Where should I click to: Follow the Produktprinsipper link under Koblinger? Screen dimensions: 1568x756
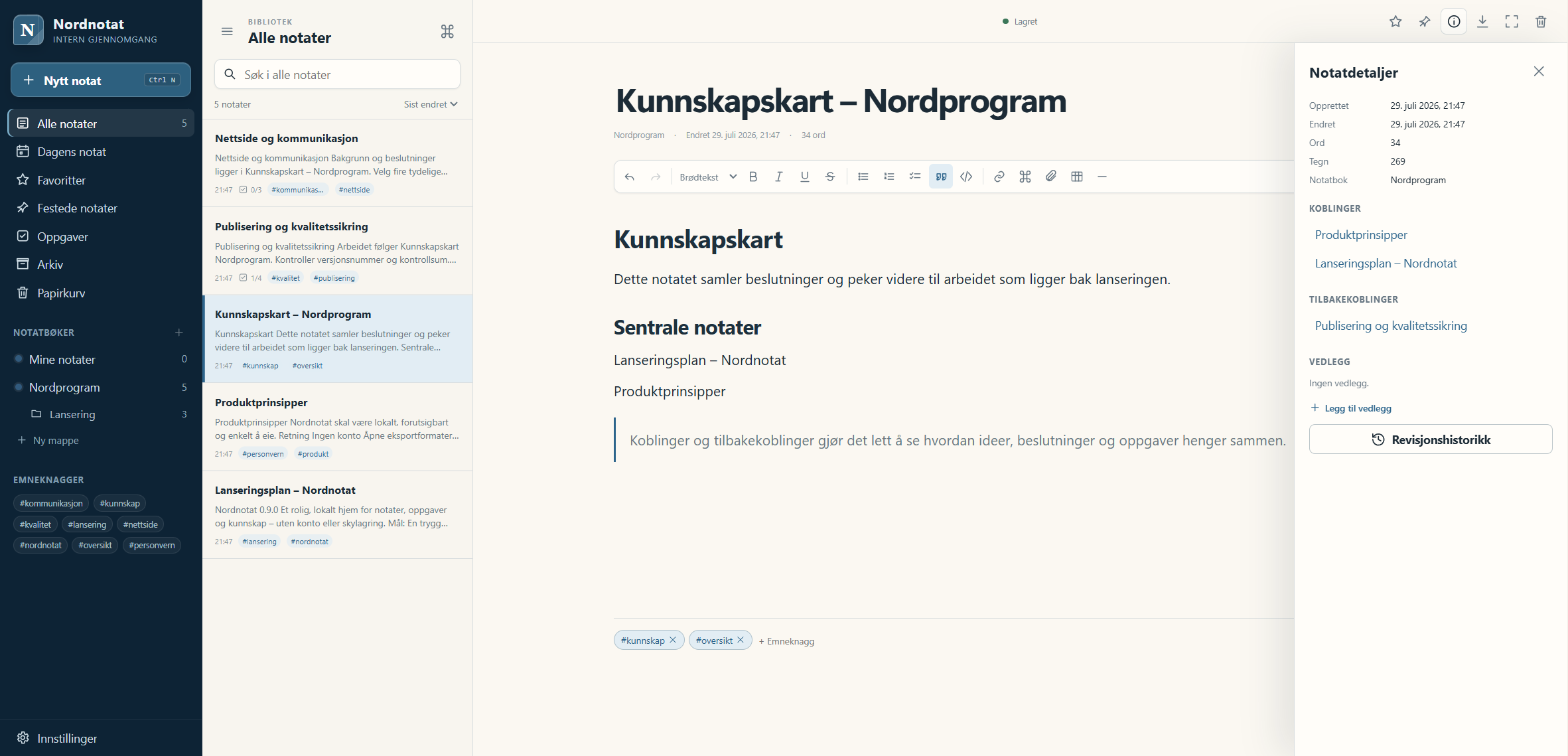[x=1361, y=235]
